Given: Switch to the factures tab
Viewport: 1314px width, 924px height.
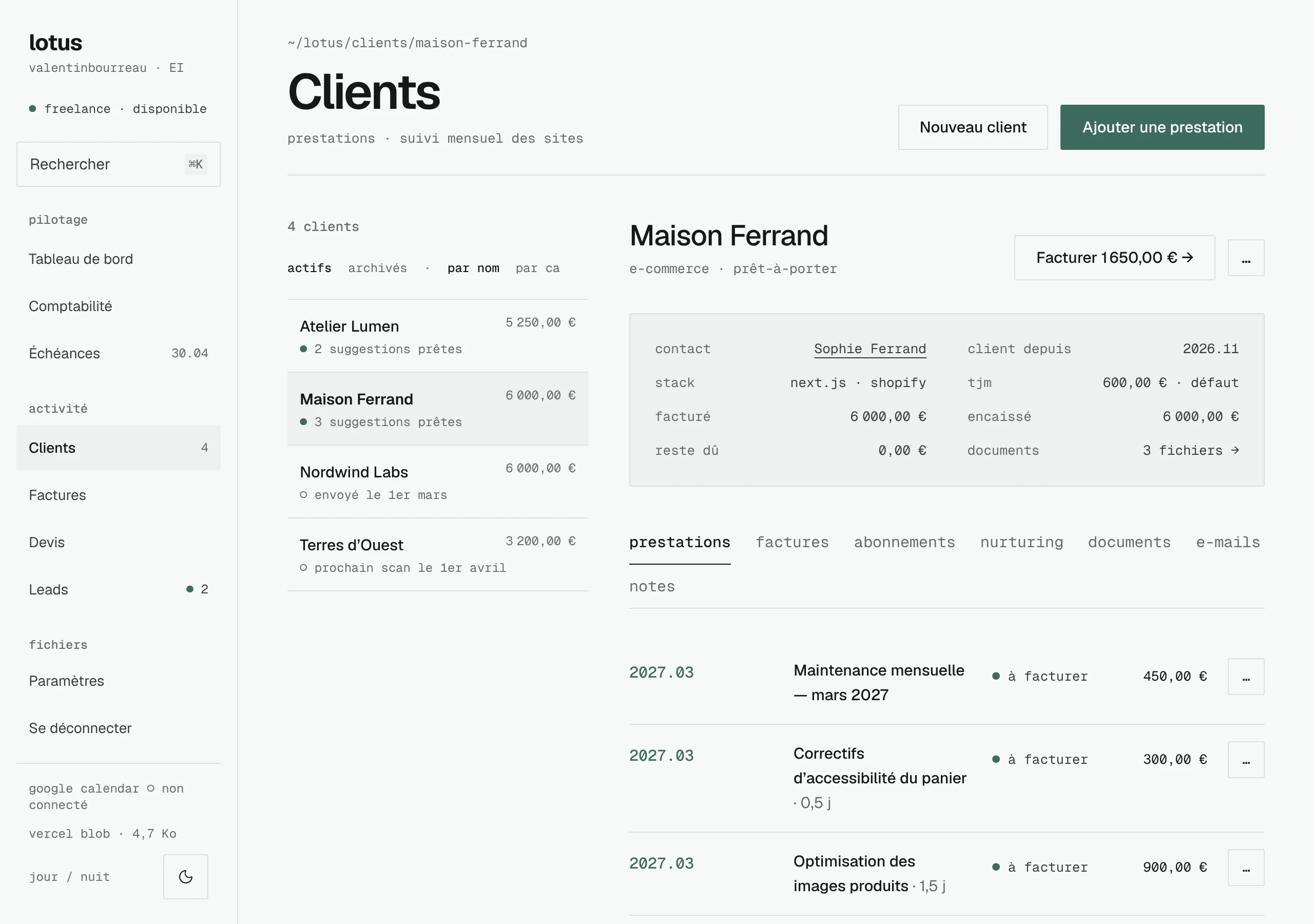Looking at the screenshot, I should click(792, 542).
